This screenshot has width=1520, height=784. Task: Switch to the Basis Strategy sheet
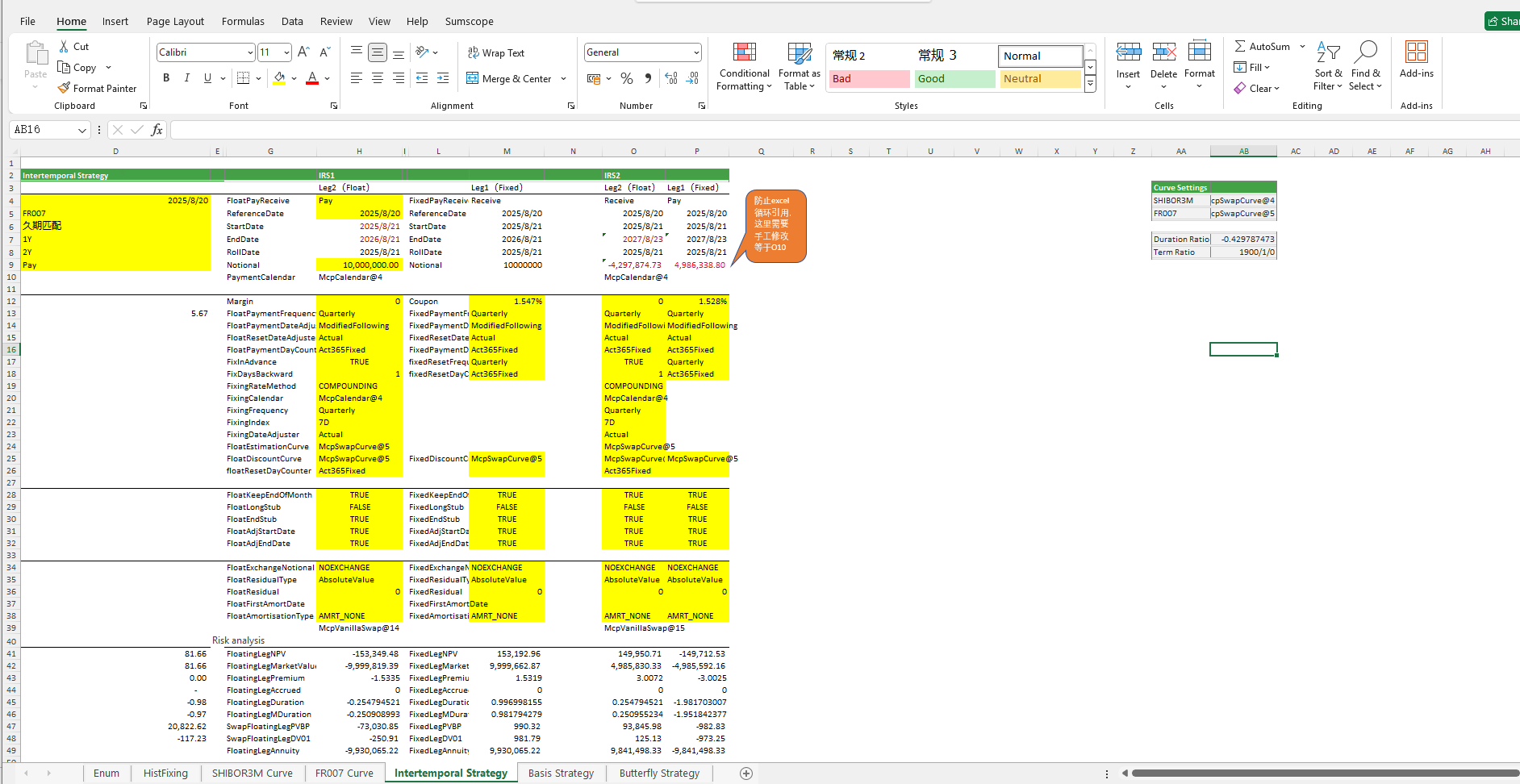pyautogui.click(x=561, y=773)
